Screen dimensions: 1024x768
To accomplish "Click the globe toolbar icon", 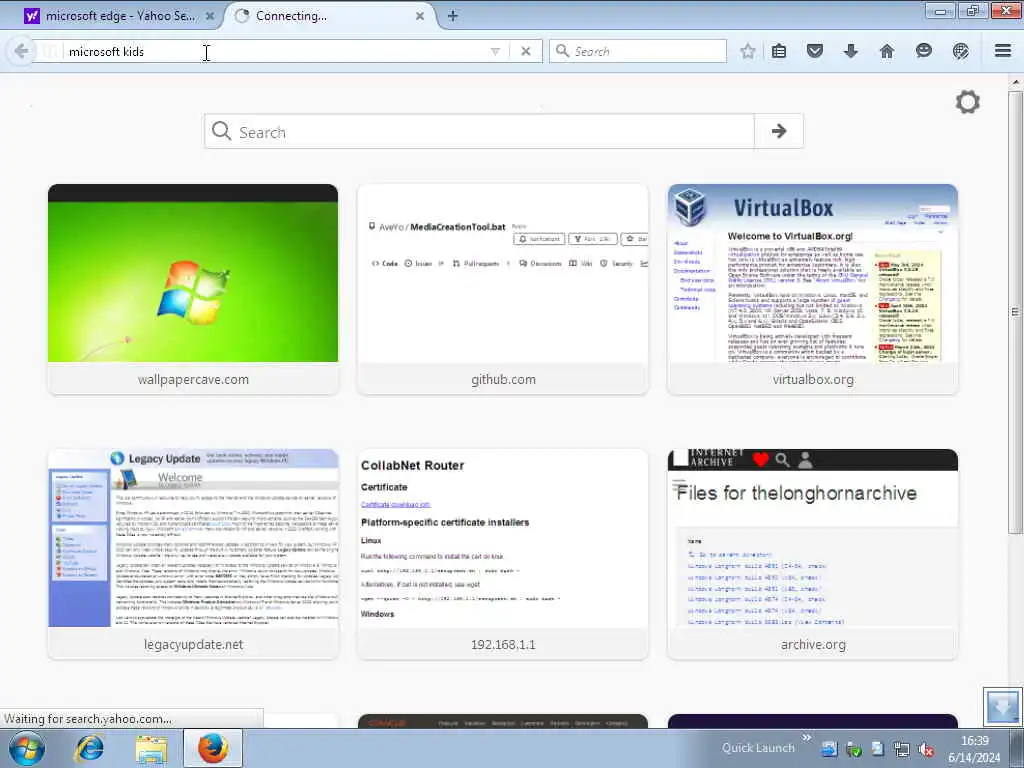I will (960, 51).
